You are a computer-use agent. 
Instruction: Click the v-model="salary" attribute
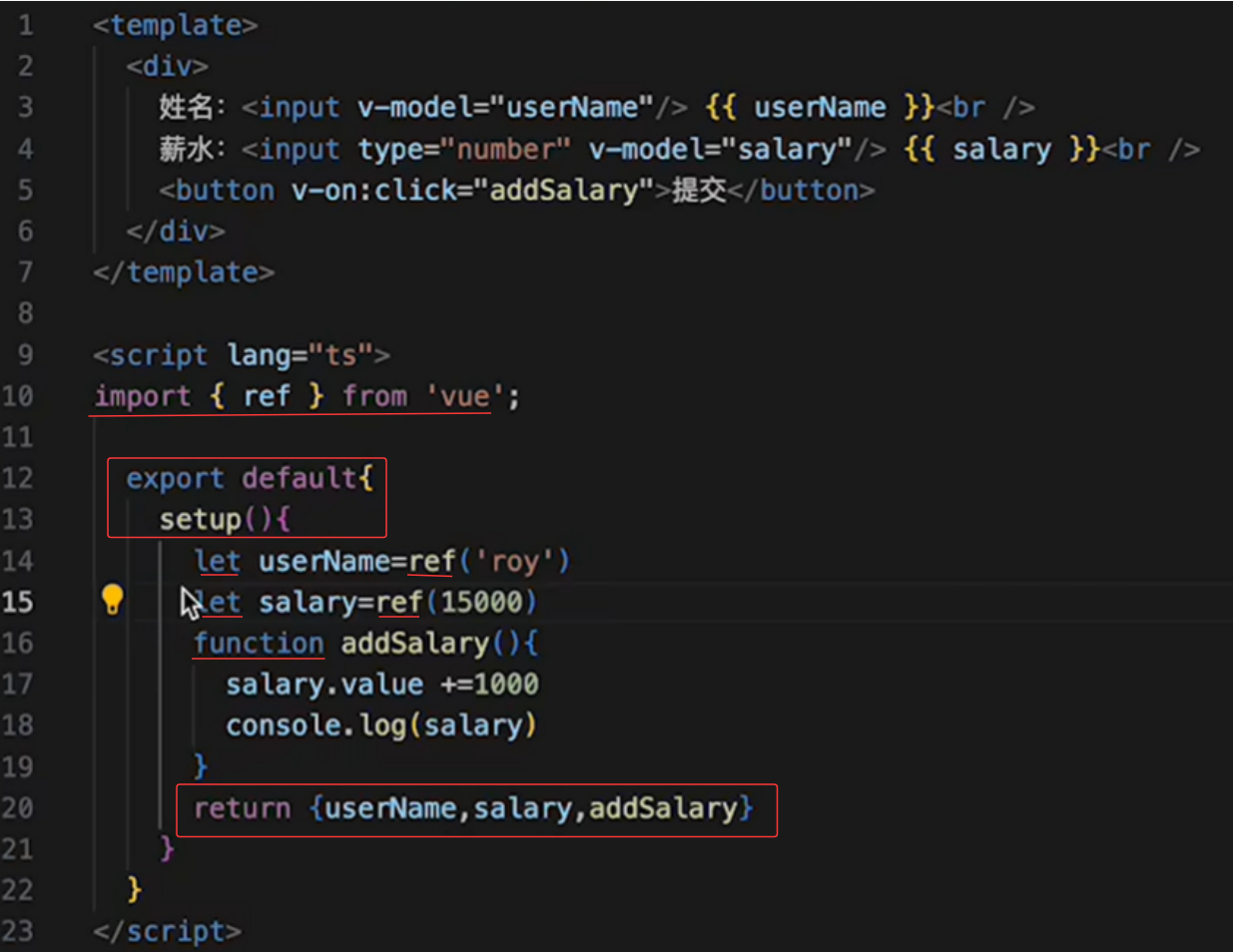(x=720, y=150)
